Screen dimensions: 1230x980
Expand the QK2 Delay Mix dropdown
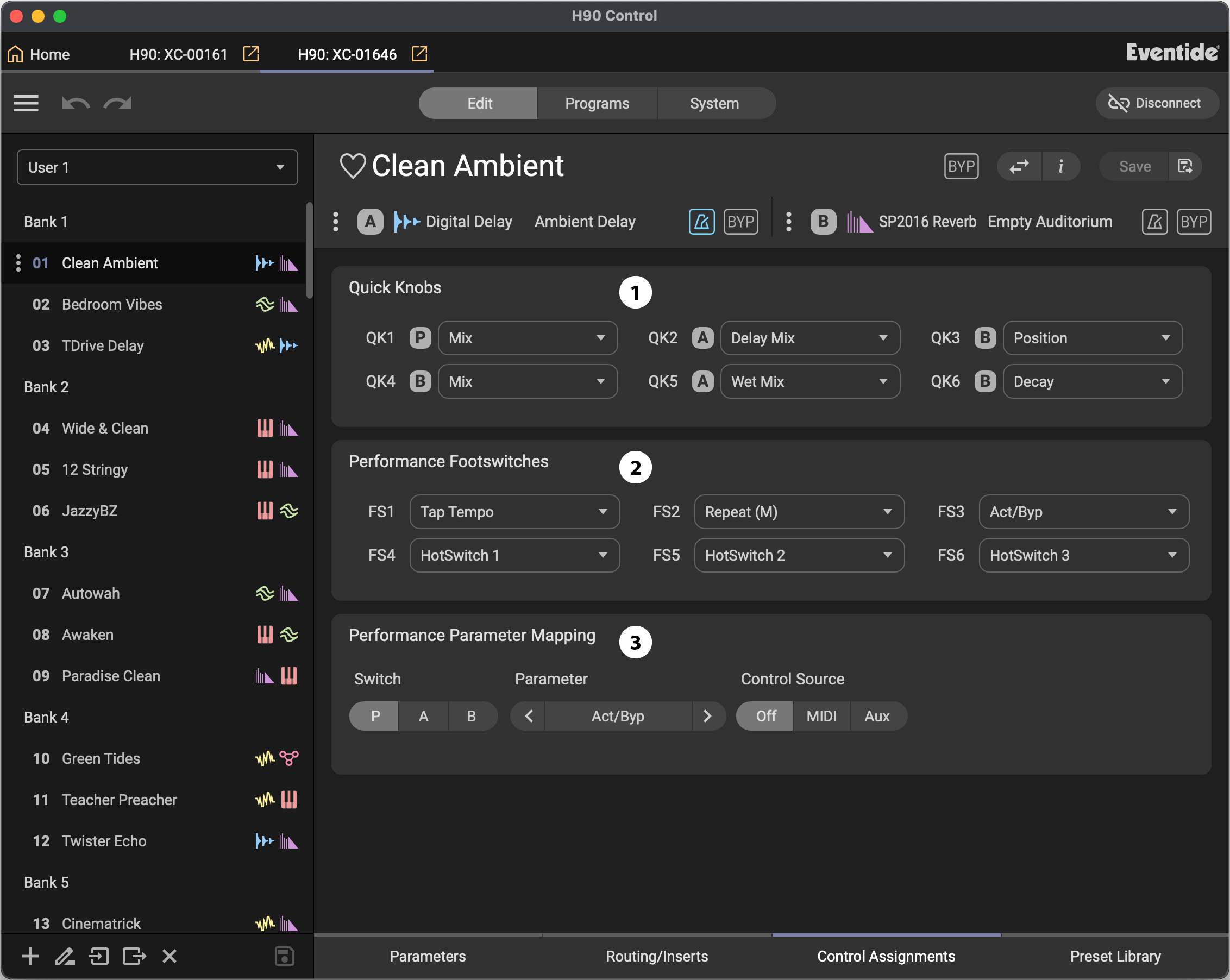click(809, 338)
